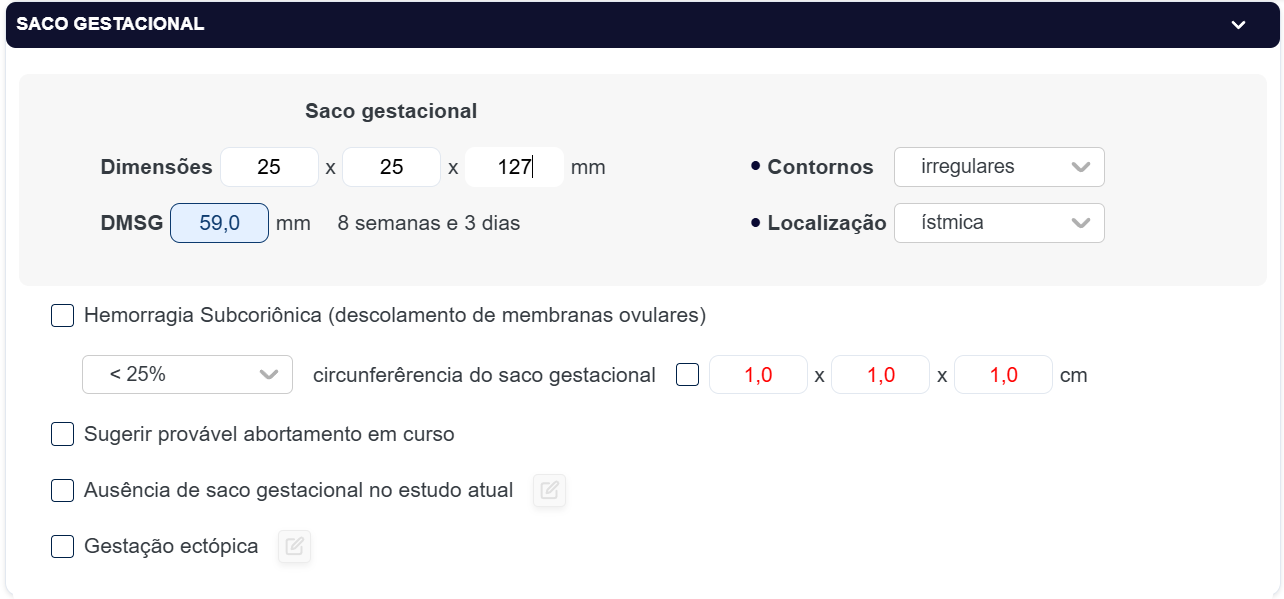This screenshot has width=1284, height=599.
Task: Click the Hemorragia Subcoriônica label text
Action: 395,316
